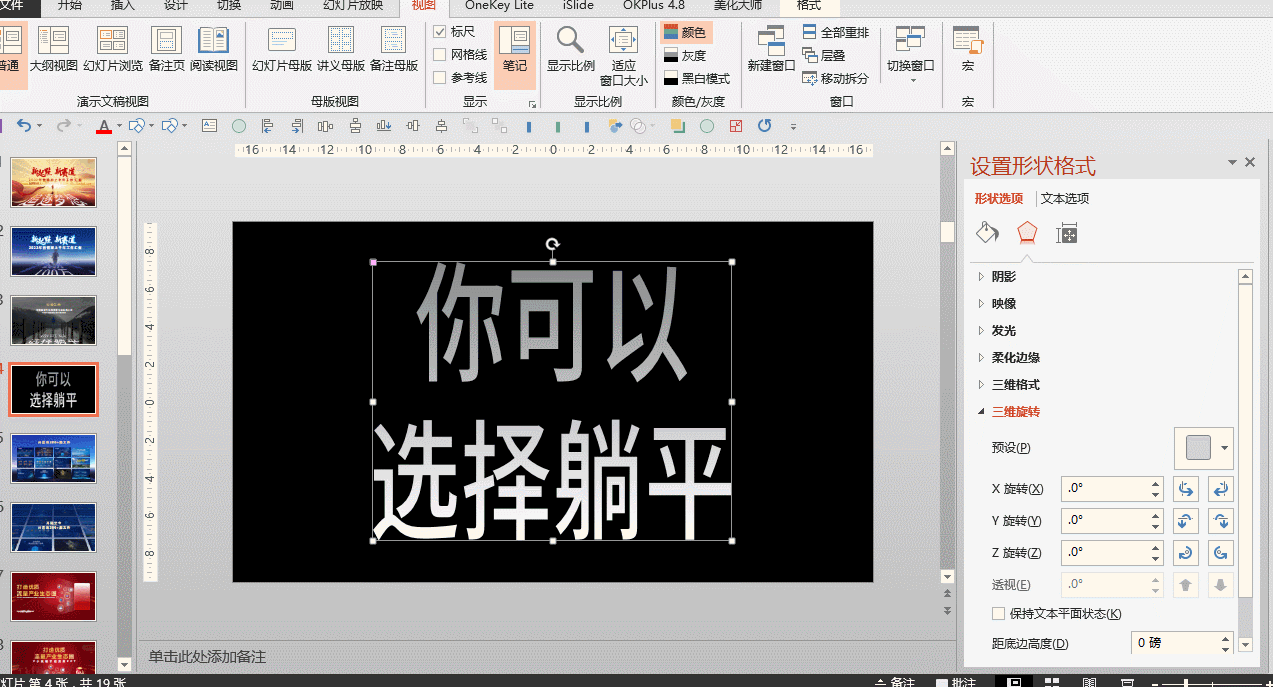
Task: Open Outline View (大纲视图)
Action: pyautogui.click(x=53, y=49)
